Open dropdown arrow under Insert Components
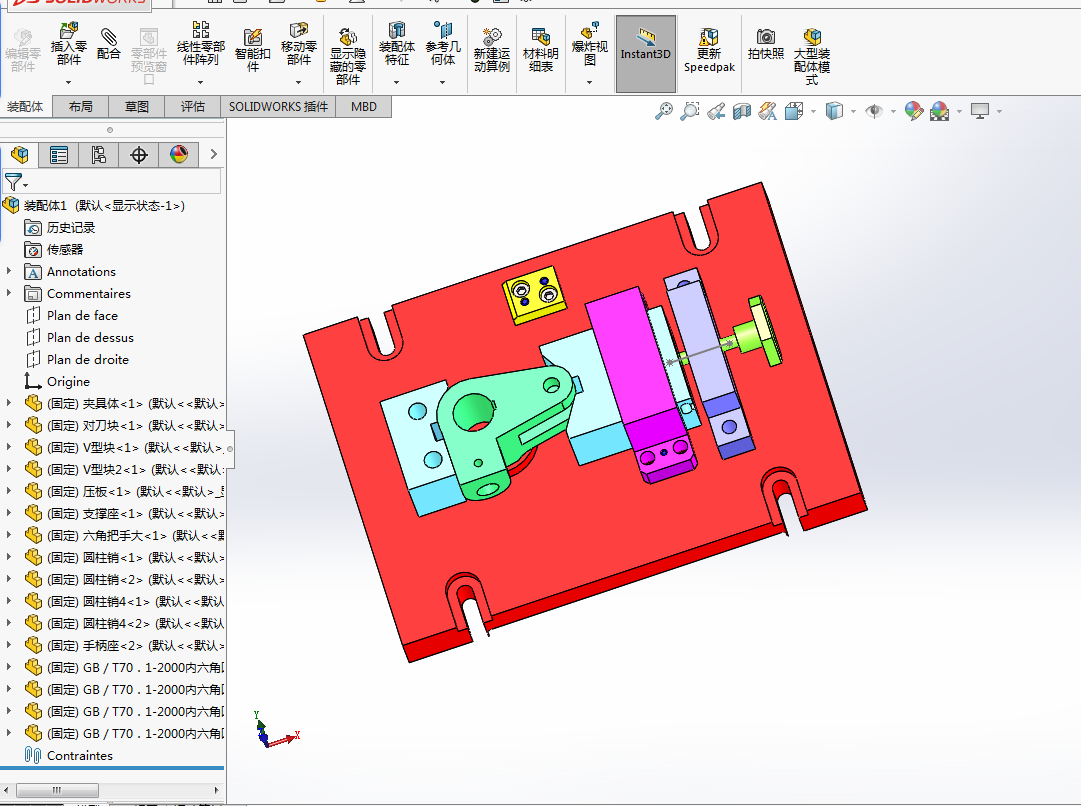This screenshot has height=806, width=1081. click(68, 82)
